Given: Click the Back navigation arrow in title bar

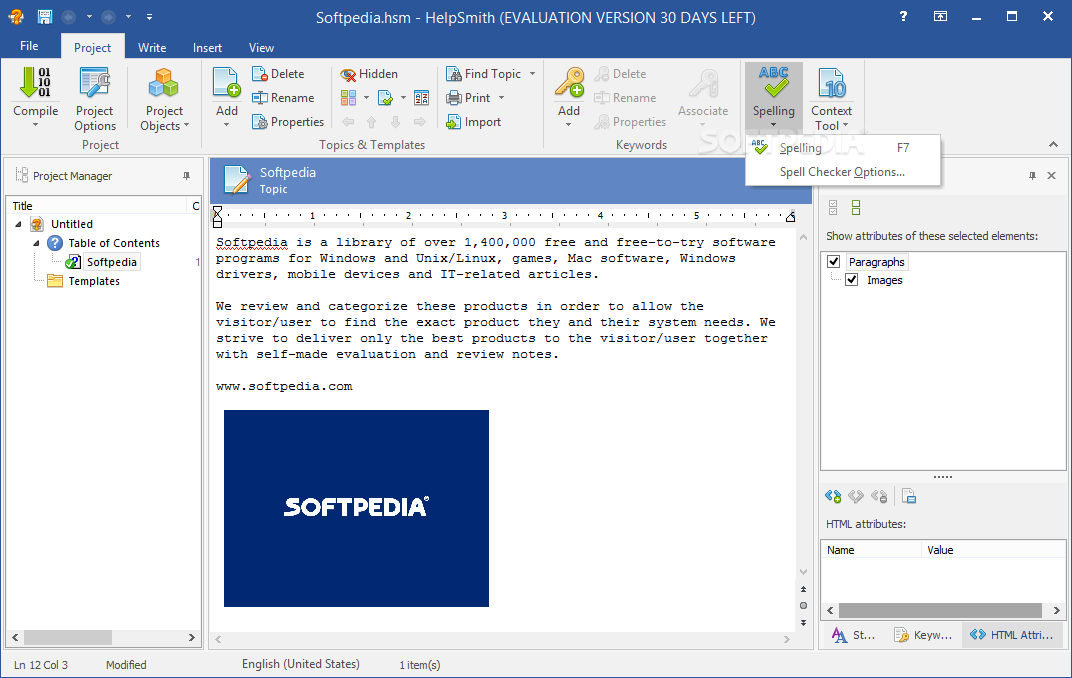Looking at the screenshot, I should 68,16.
